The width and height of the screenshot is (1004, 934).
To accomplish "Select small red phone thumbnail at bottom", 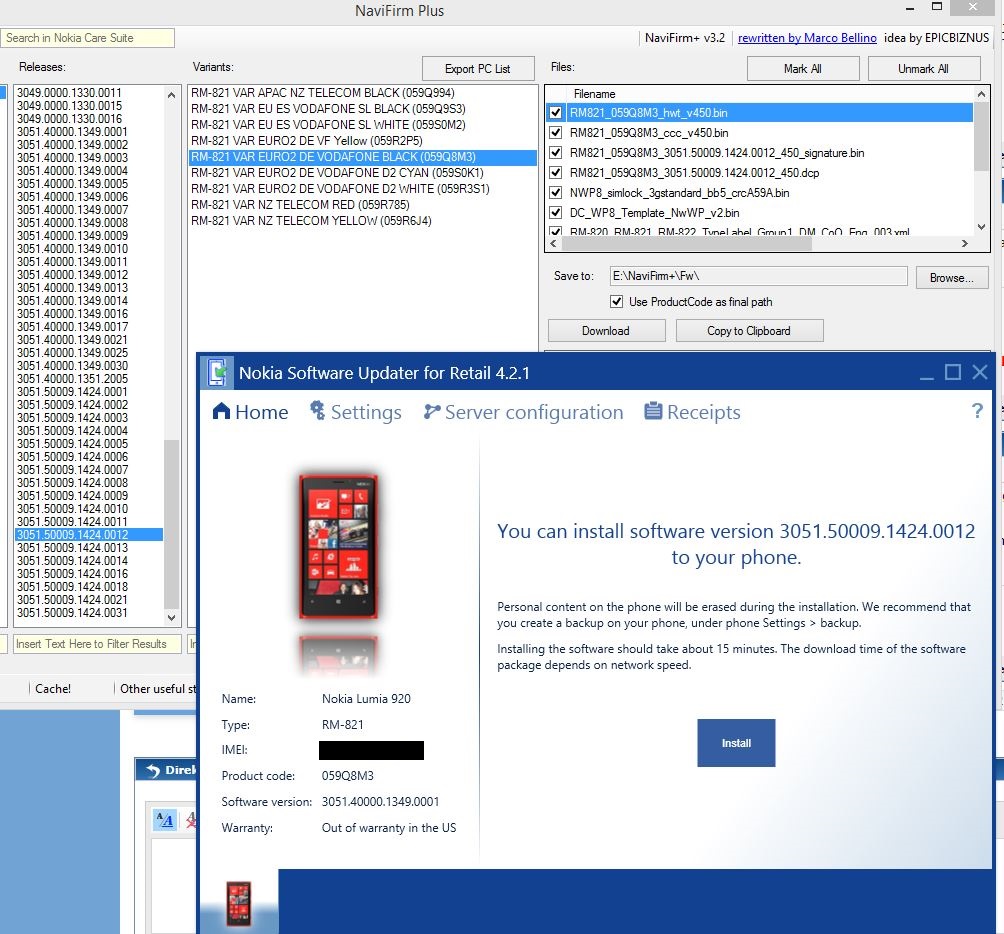I will 238,903.
